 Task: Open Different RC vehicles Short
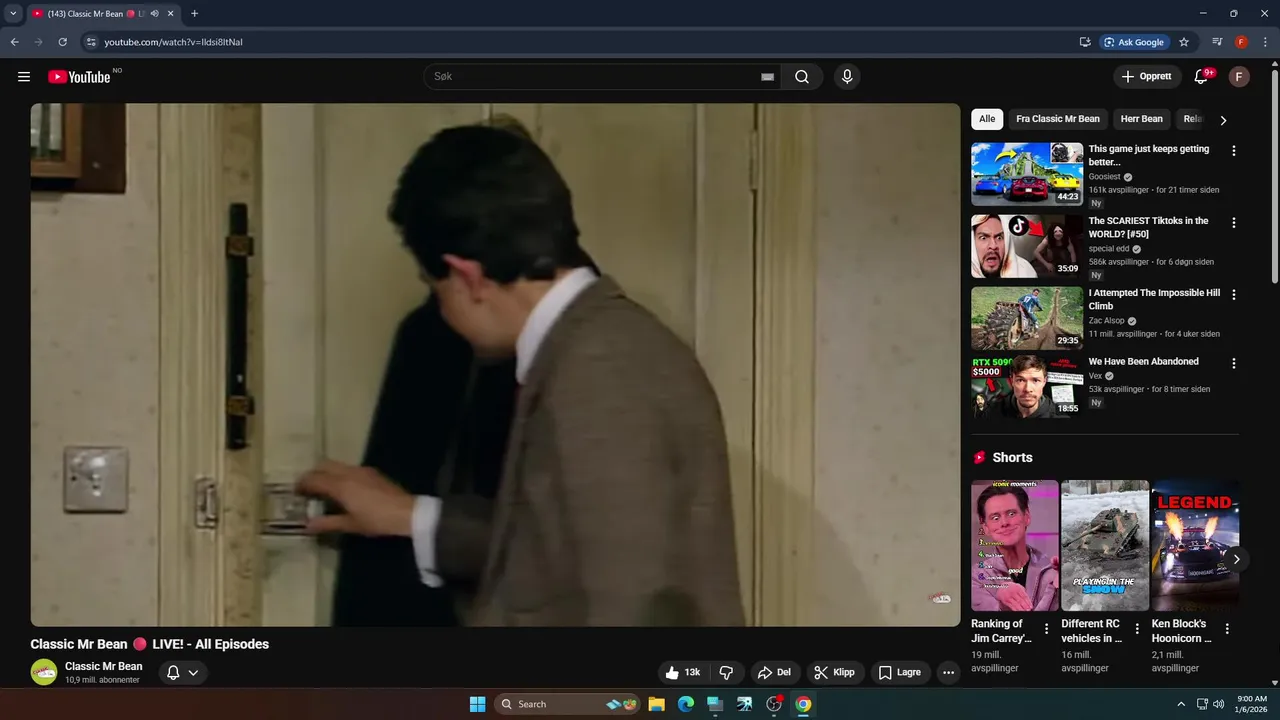coord(1105,546)
